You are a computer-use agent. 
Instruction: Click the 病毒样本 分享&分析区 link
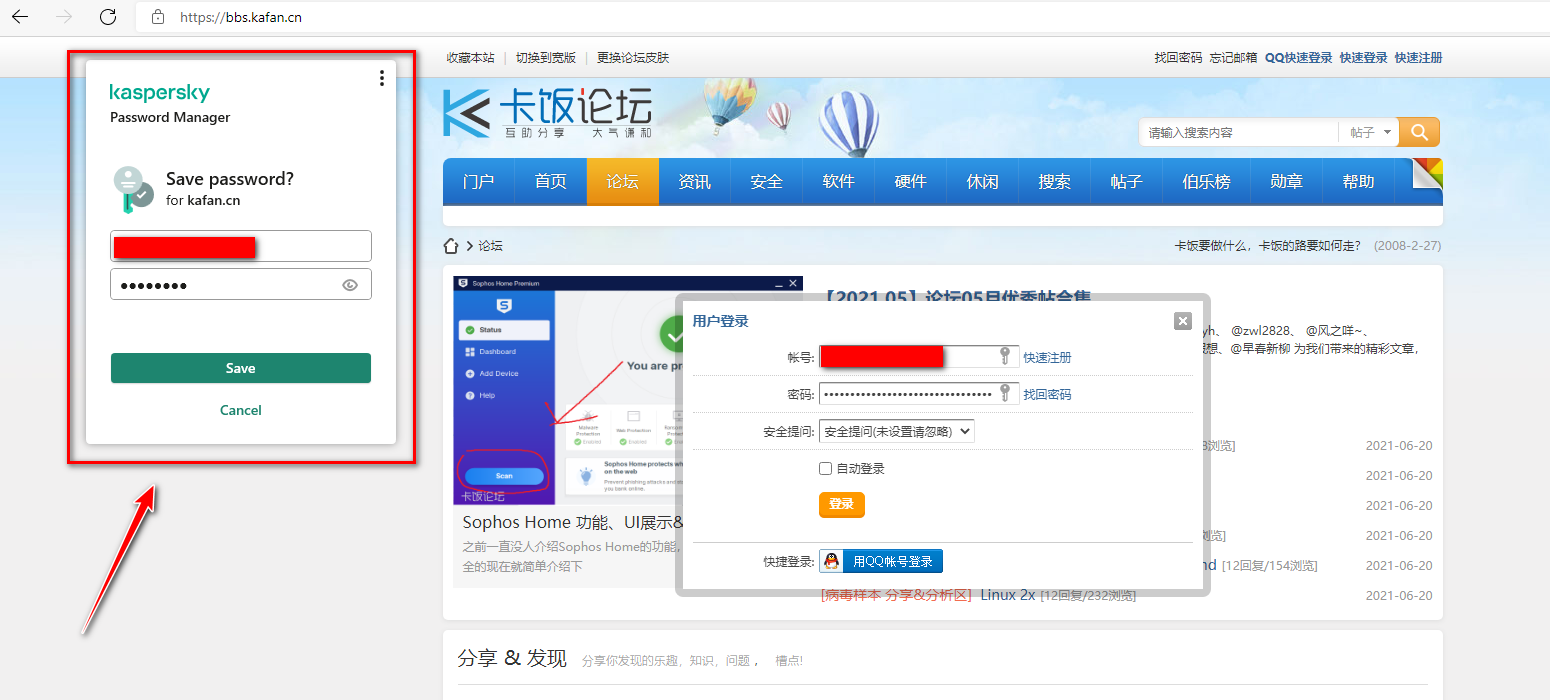click(896, 595)
